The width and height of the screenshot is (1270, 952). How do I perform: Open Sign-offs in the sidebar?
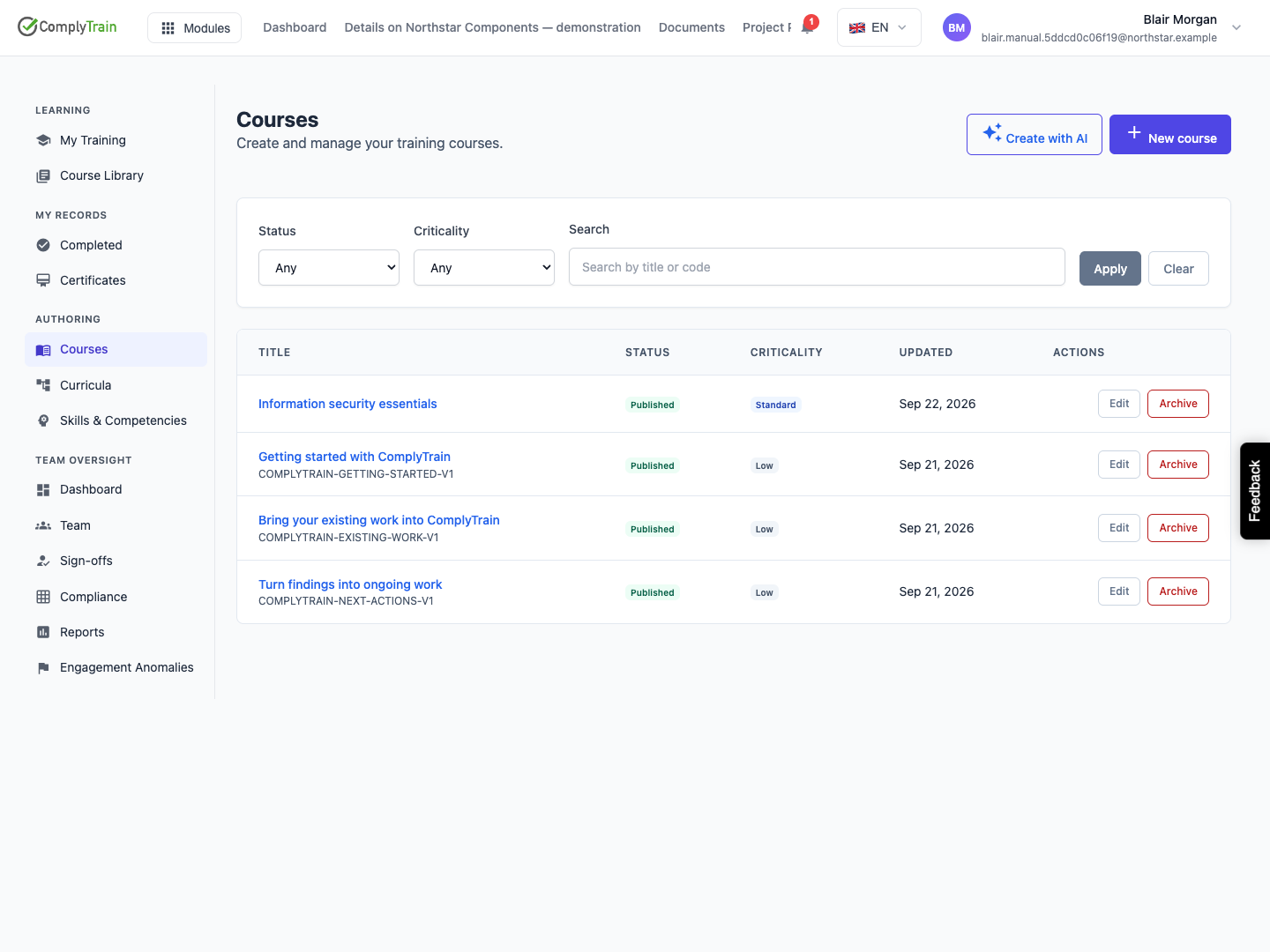pos(116,561)
